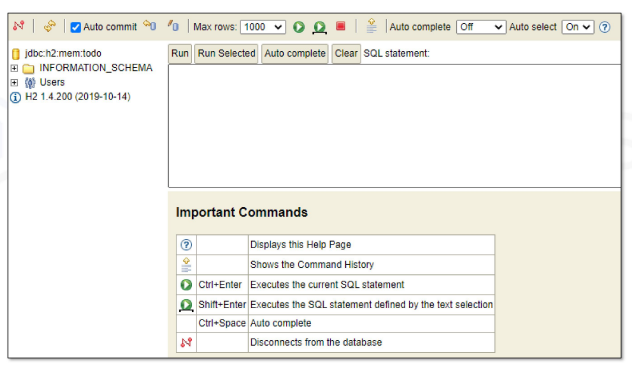Click the run-selected icon in help table
Image resolution: width=632 pixels, height=367 pixels.
[186, 305]
